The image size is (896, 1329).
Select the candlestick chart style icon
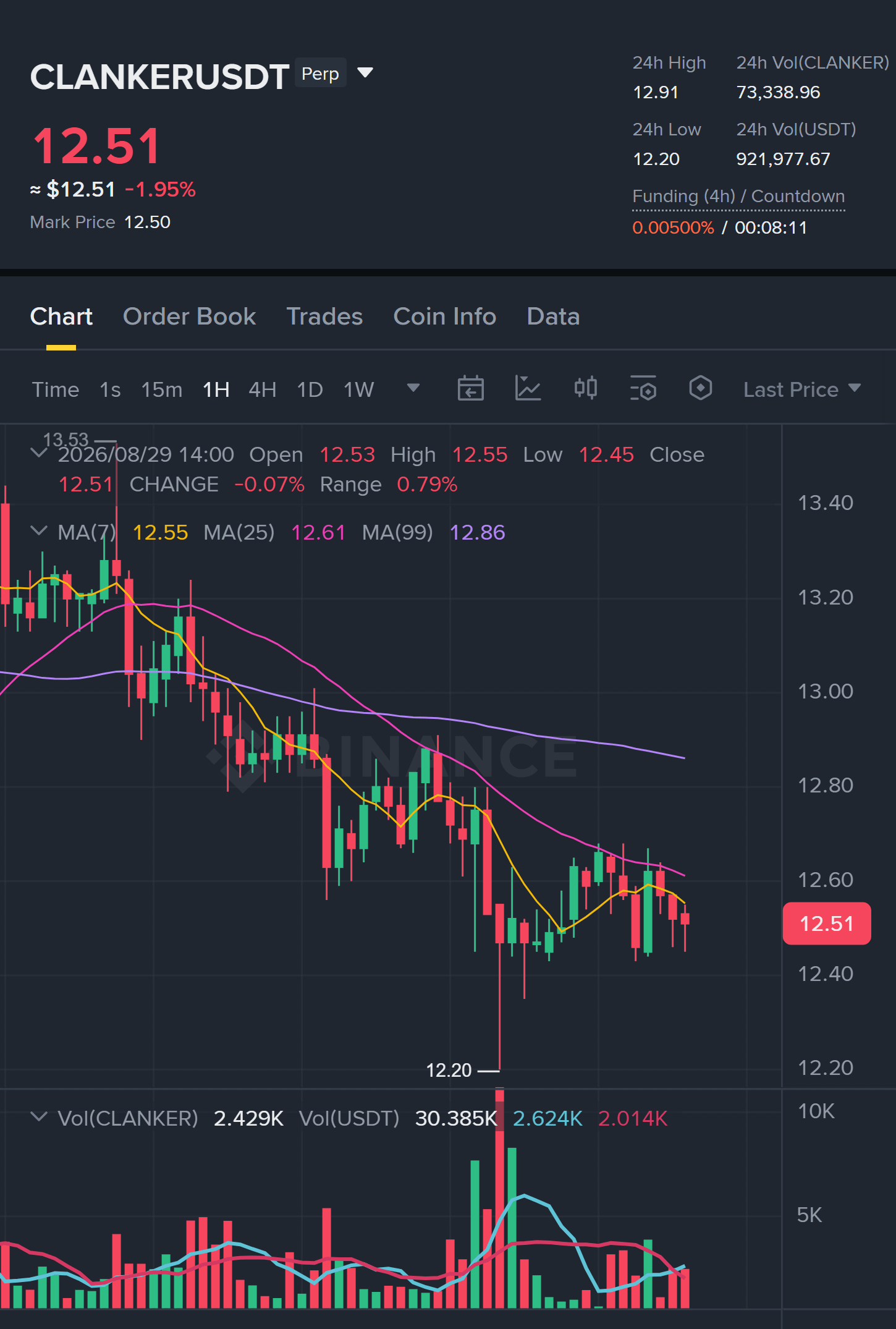(585, 389)
